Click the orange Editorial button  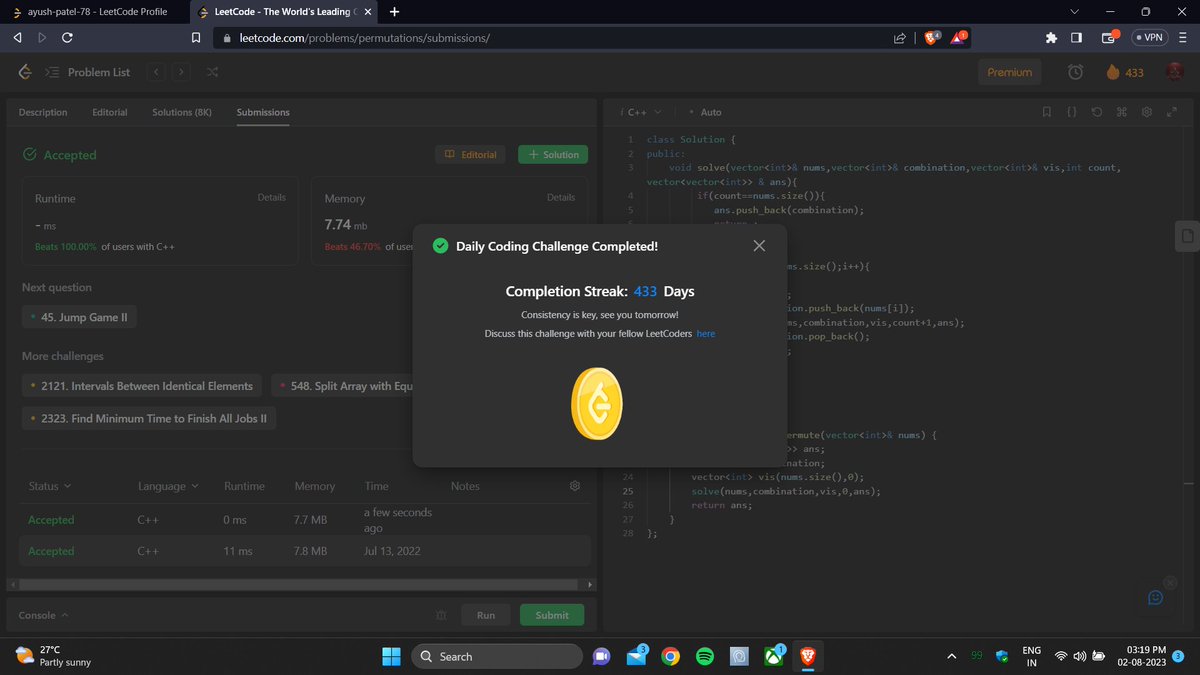pyautogui.click(x=471, y=154)
